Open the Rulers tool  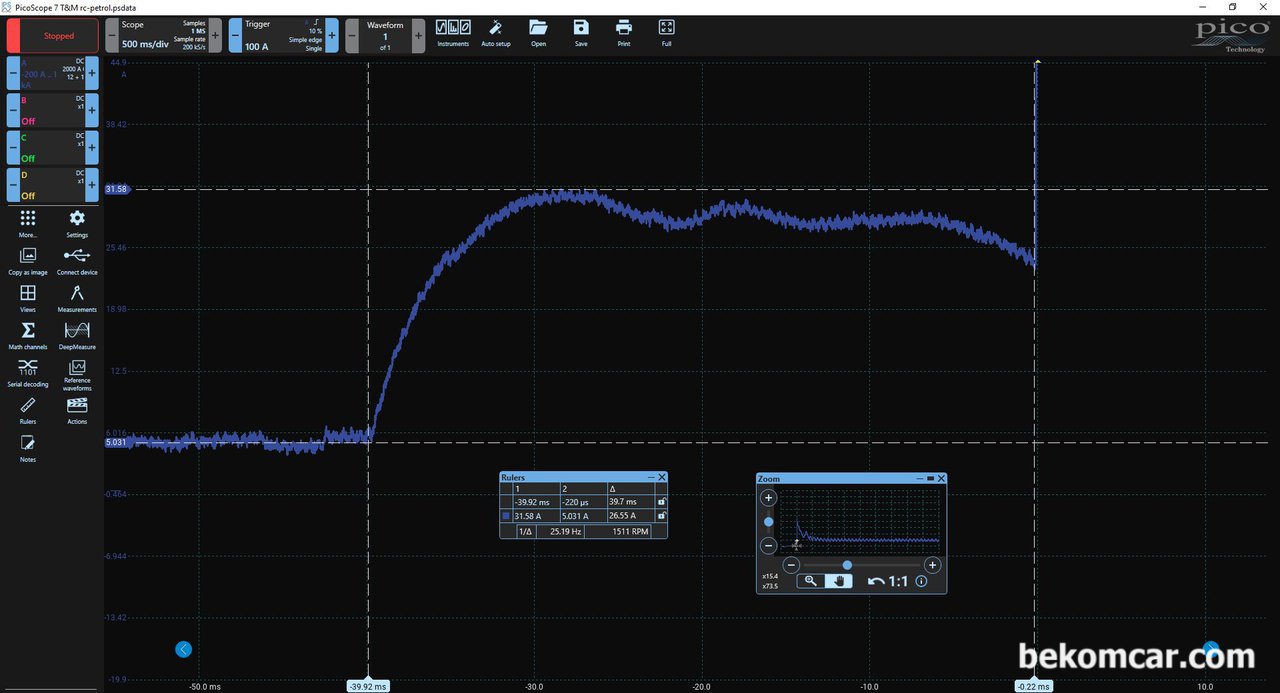click(28, 409)
